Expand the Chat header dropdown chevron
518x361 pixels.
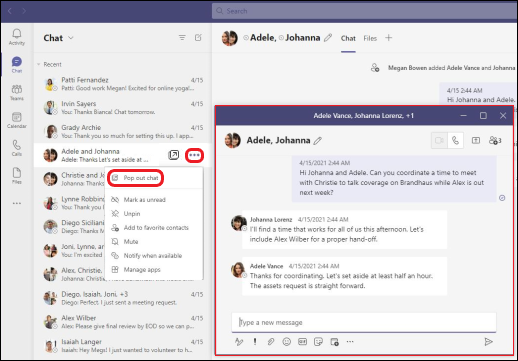point(71,38)
